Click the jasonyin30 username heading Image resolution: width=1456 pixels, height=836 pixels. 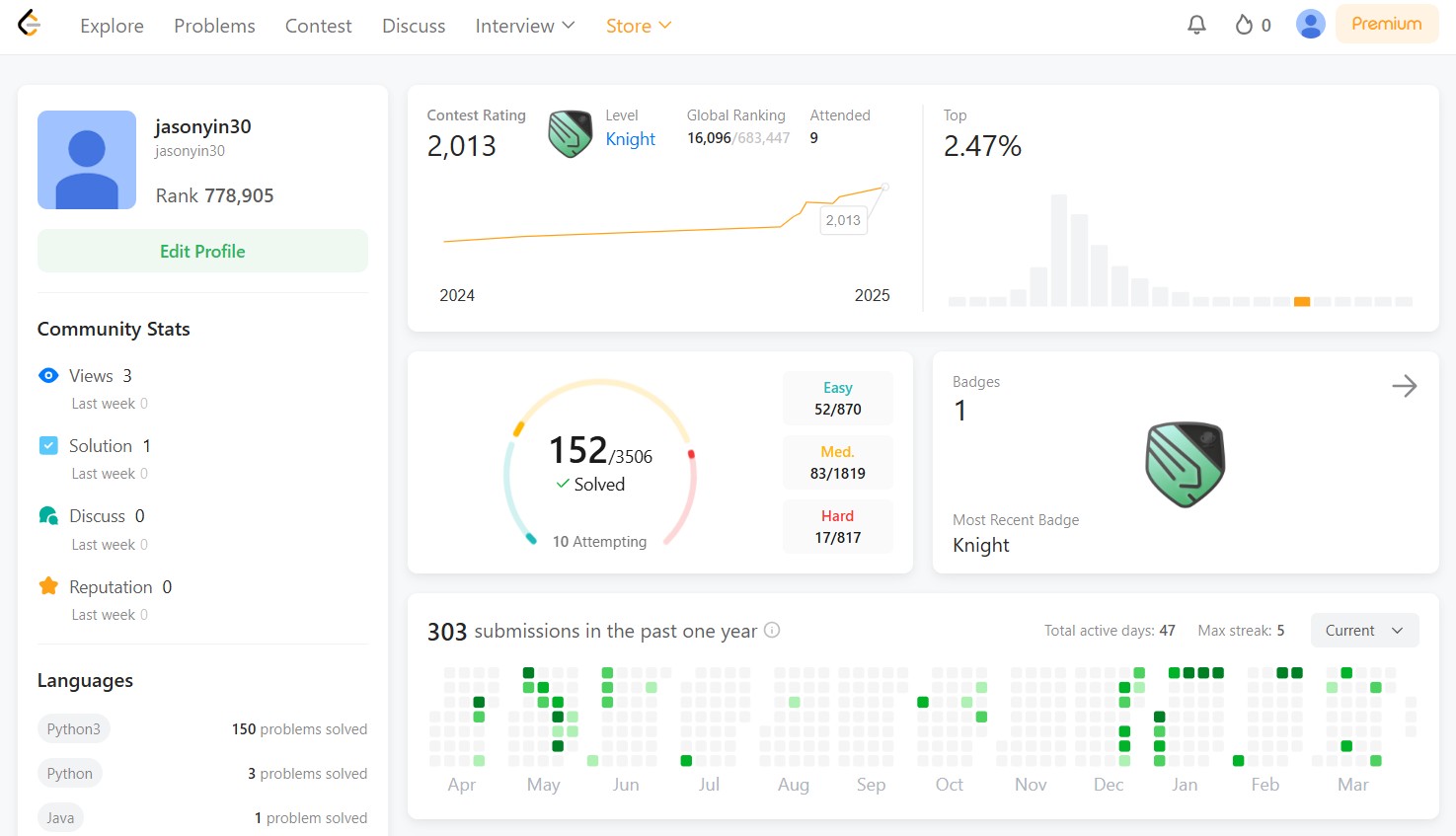coord(203,126)
